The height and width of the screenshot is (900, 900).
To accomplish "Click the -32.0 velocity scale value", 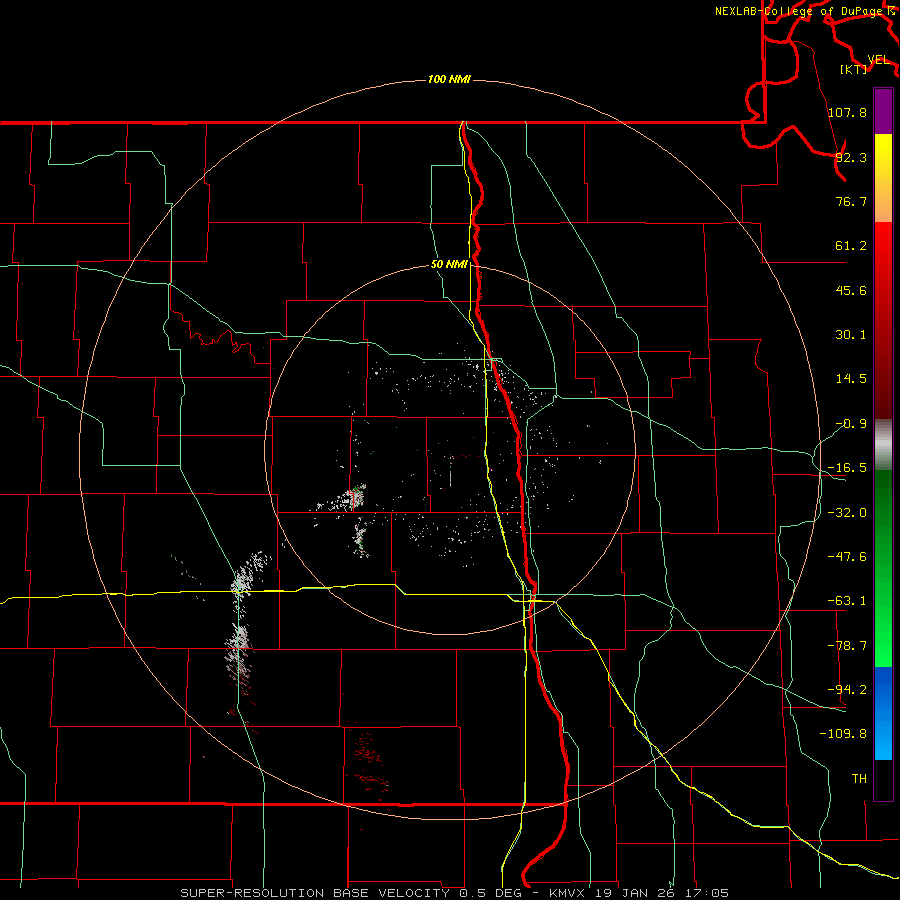I will 847,513.
